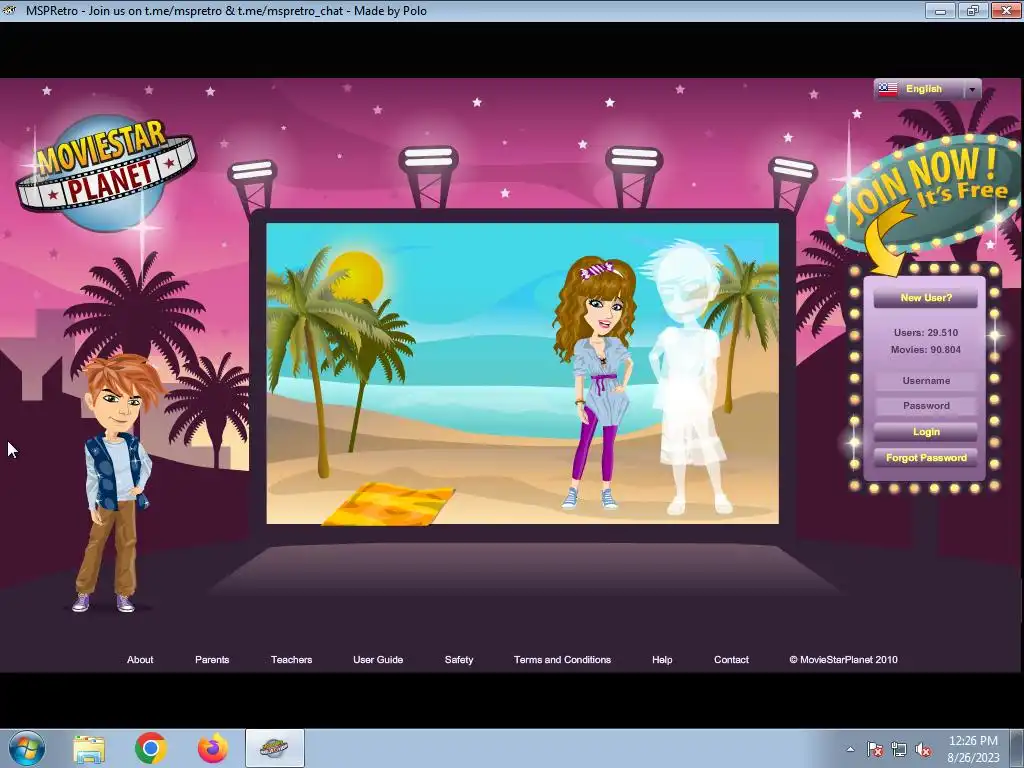Select the MSPRetro app taskbar icon
1024x768 pixels.
(274, 748)
